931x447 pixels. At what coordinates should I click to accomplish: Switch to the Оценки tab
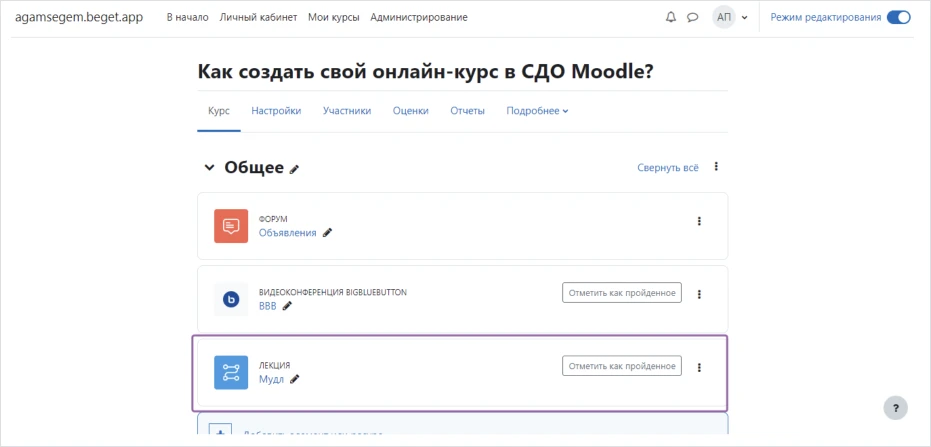coord(411,111)
